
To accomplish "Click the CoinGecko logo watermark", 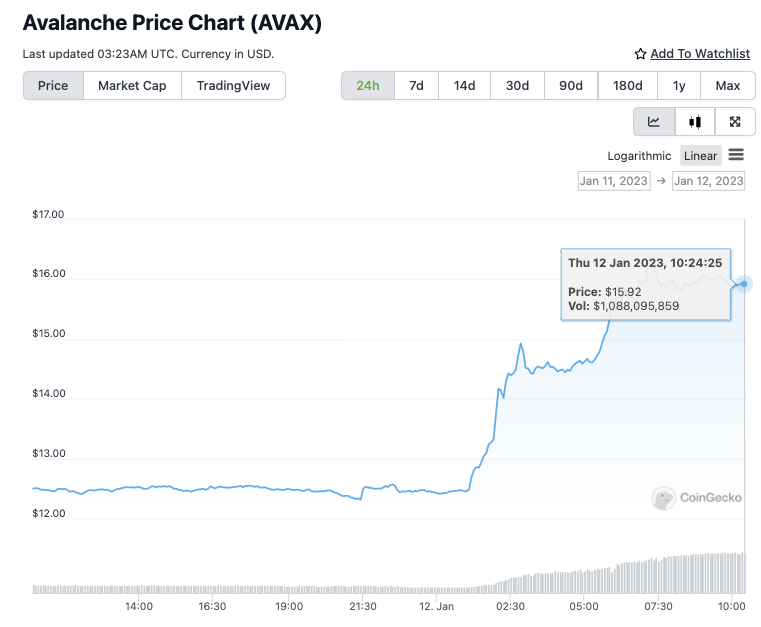I will [697, 498].
